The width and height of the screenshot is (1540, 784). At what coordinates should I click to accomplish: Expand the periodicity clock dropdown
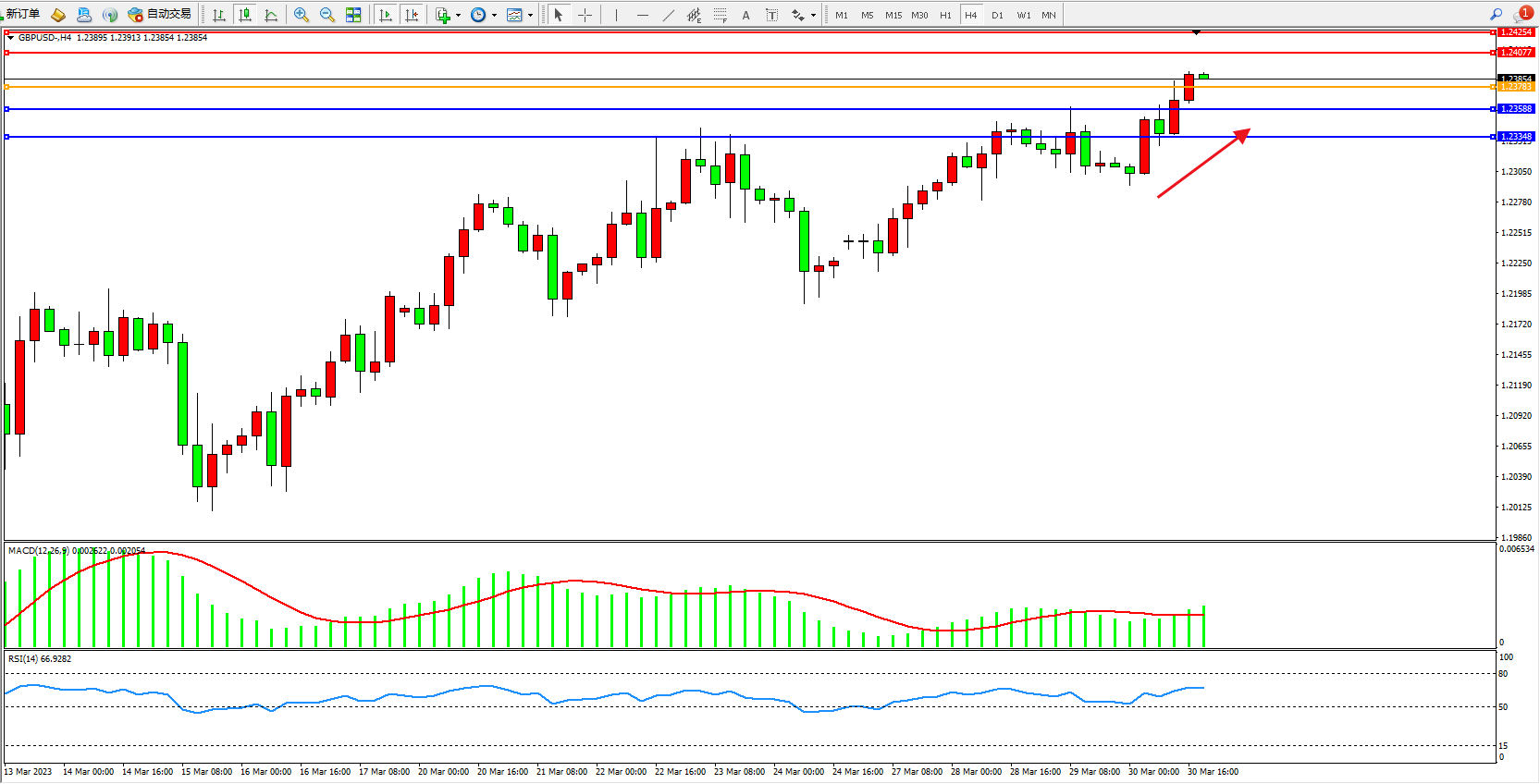[494, 15]
